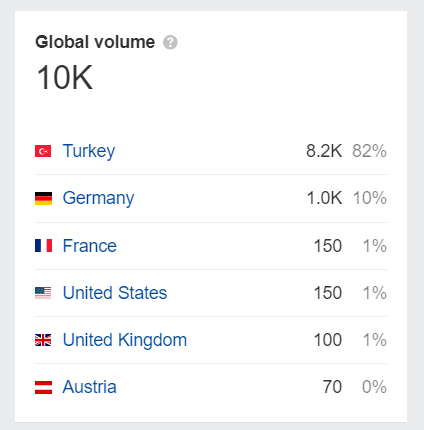Open the France country link

[x=90, y=246]
